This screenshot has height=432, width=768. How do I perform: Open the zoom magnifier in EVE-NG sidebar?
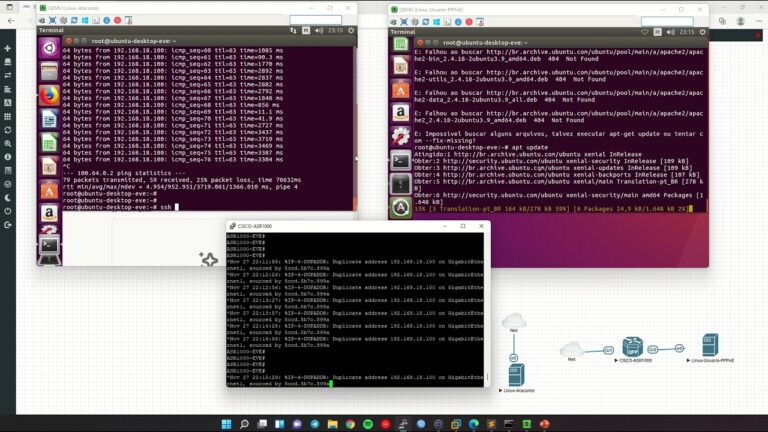click(7, 144)
